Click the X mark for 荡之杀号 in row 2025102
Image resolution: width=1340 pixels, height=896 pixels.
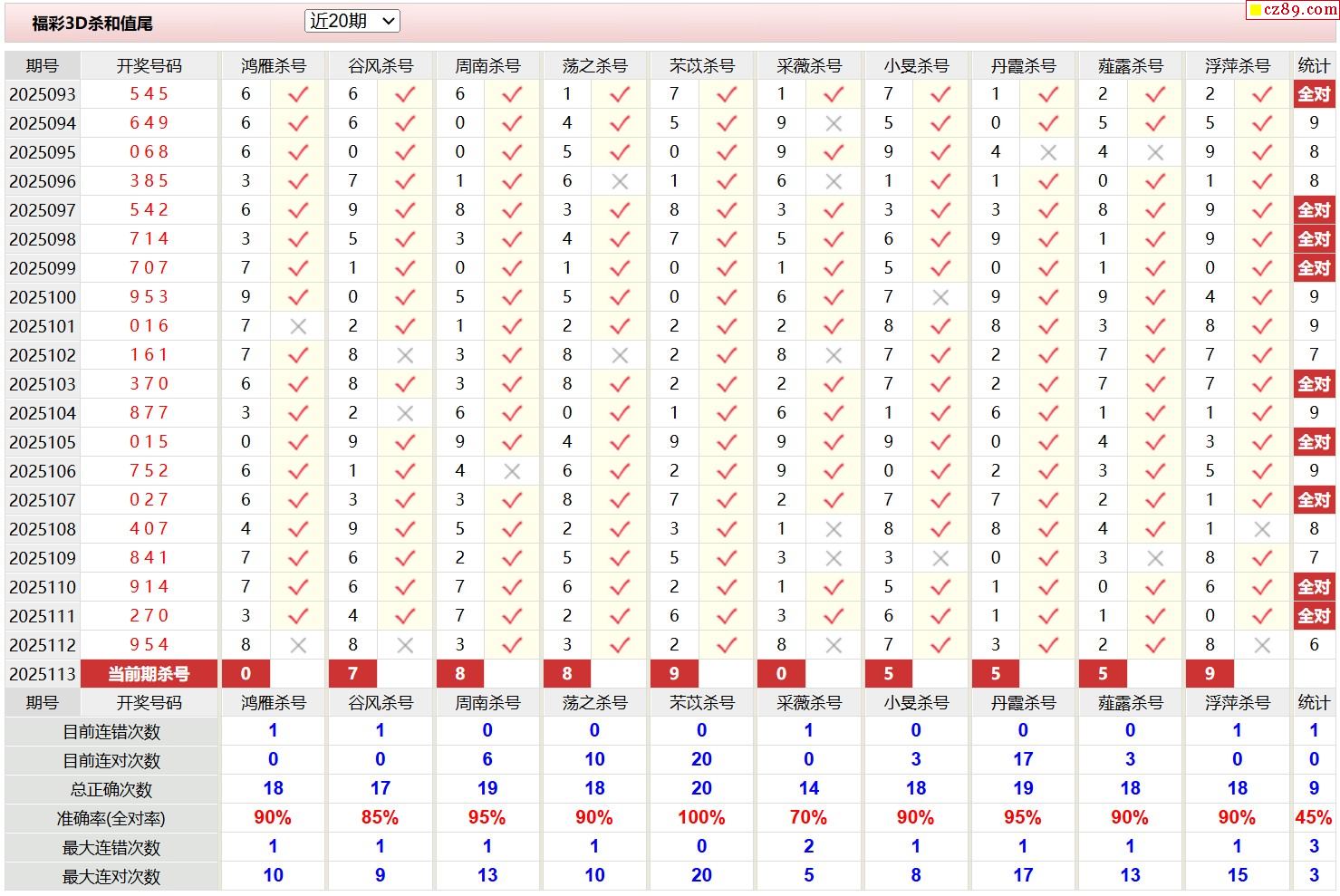click(620, 355)
